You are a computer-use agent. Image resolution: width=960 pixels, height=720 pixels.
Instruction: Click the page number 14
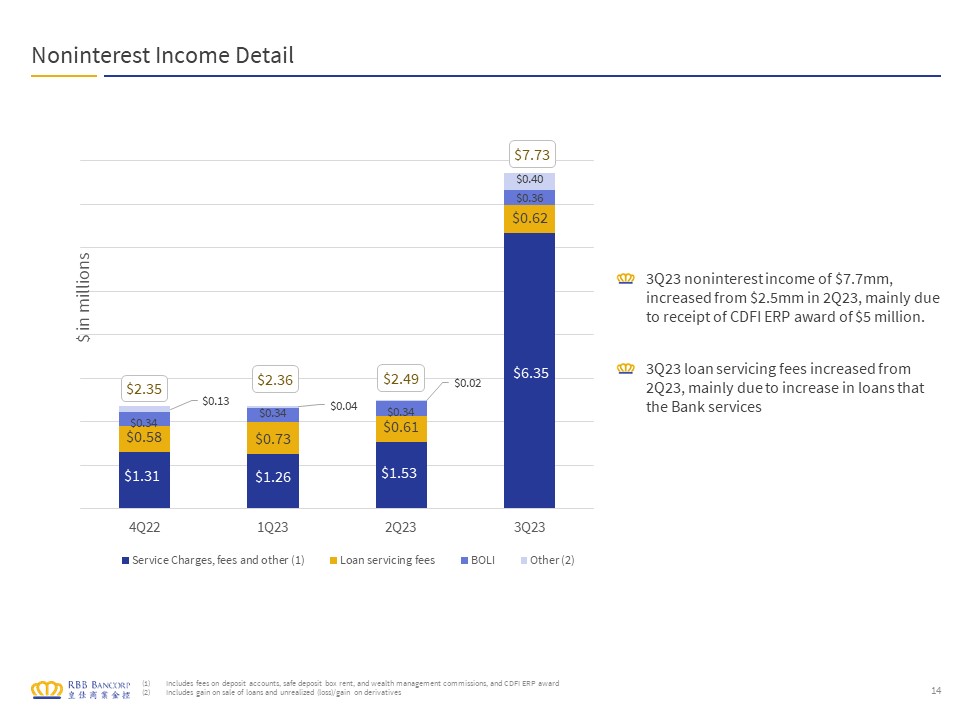(x=936, y=691)
